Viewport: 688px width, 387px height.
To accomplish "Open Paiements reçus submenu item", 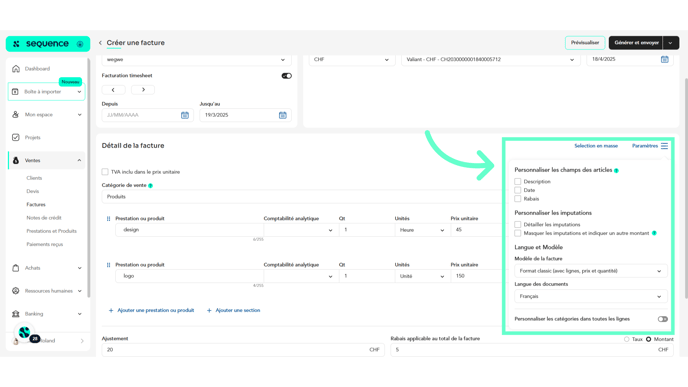I will pos(45,244).
